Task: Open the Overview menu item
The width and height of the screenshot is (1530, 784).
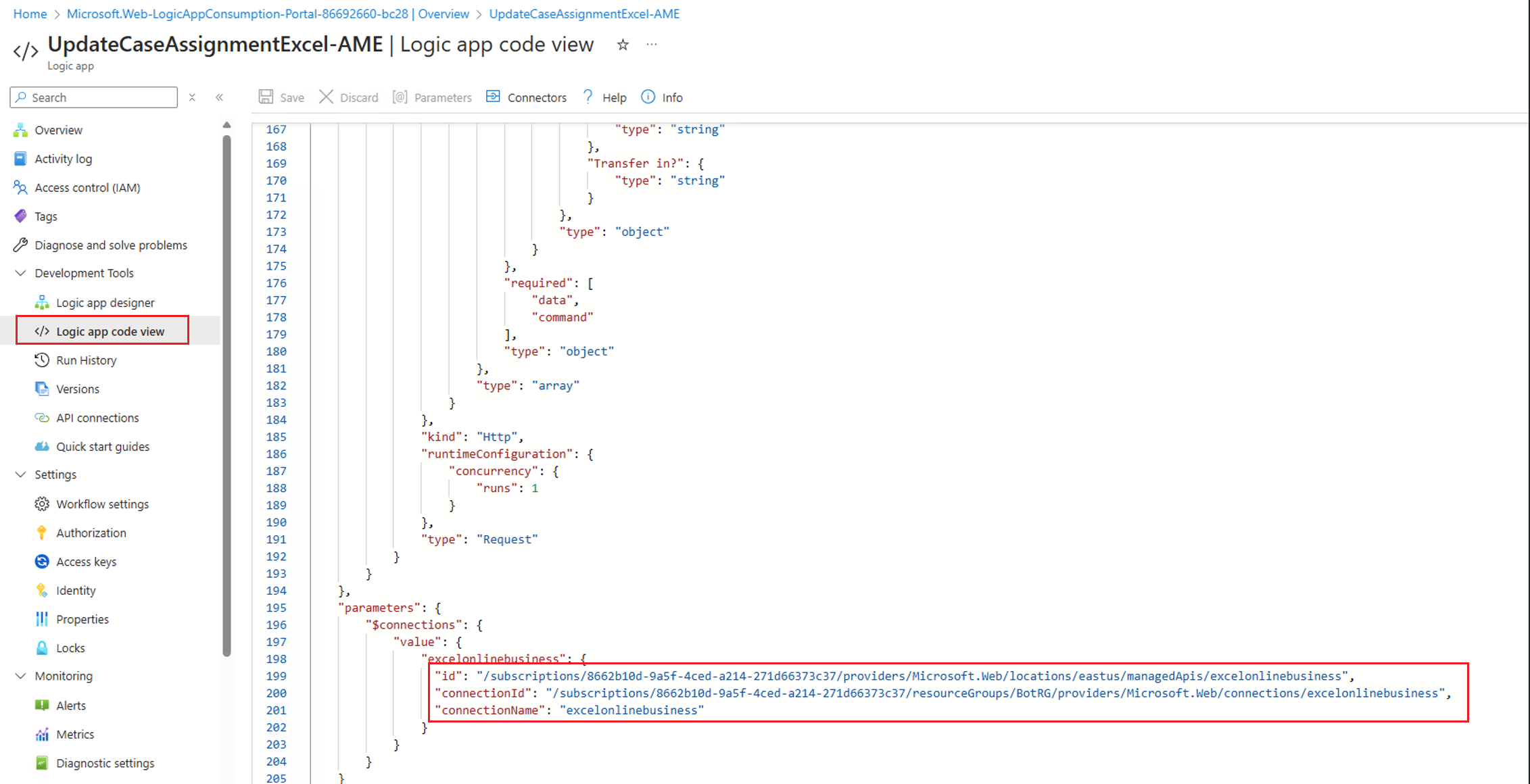Action: [x=58, y=130]
